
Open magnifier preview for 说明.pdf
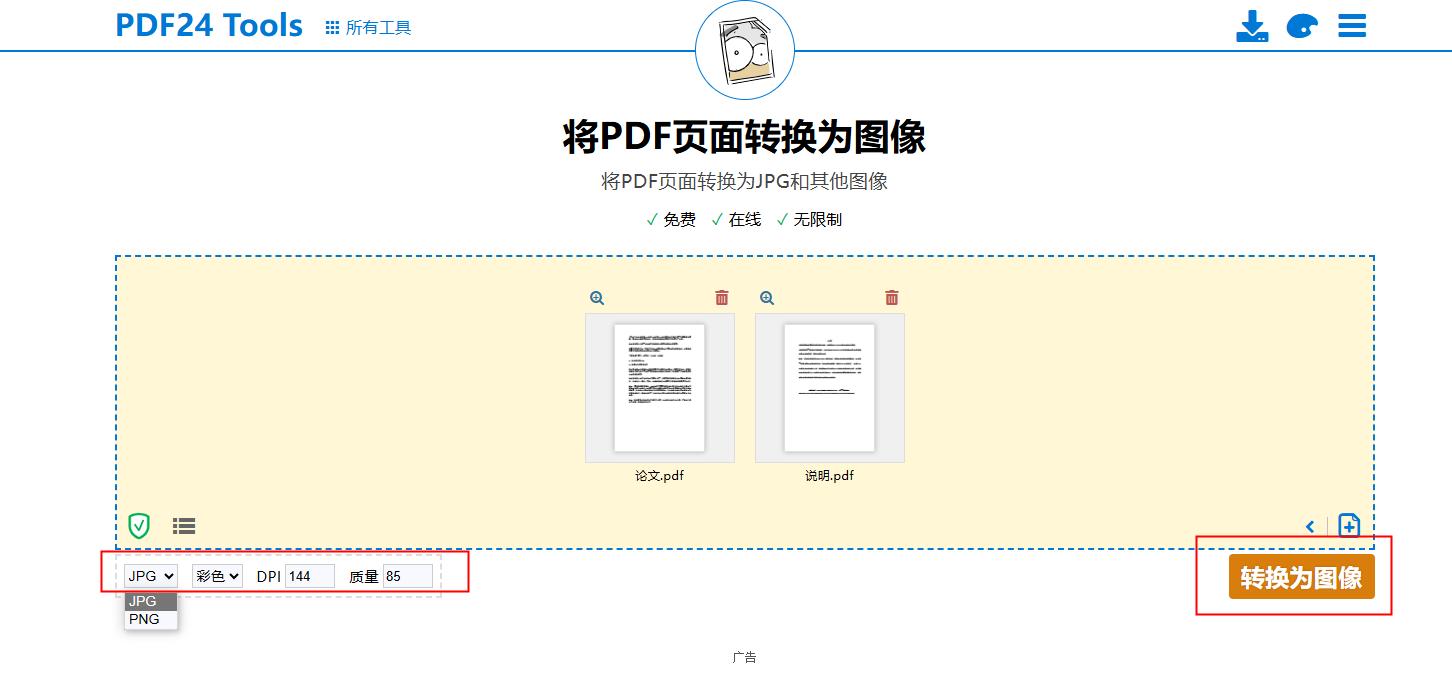click(765, 297)
